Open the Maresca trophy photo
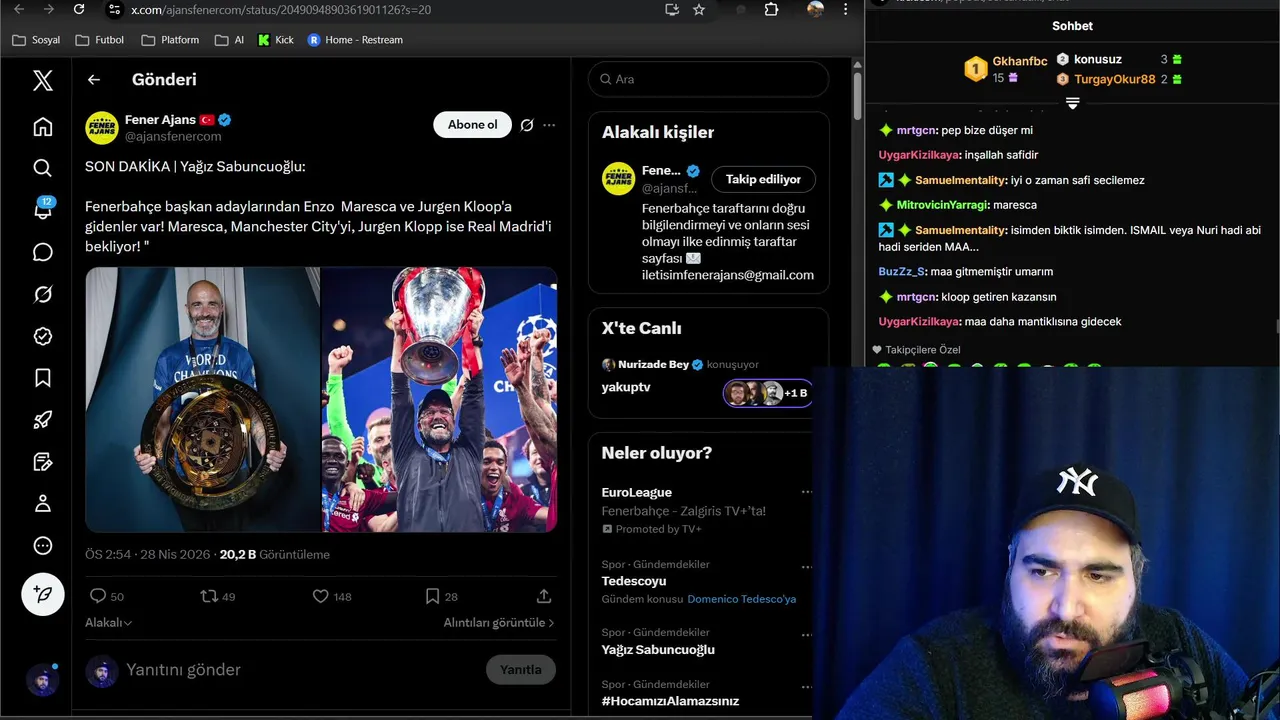This screenshot has height=720, width=1280. click(x=202, y=399)
